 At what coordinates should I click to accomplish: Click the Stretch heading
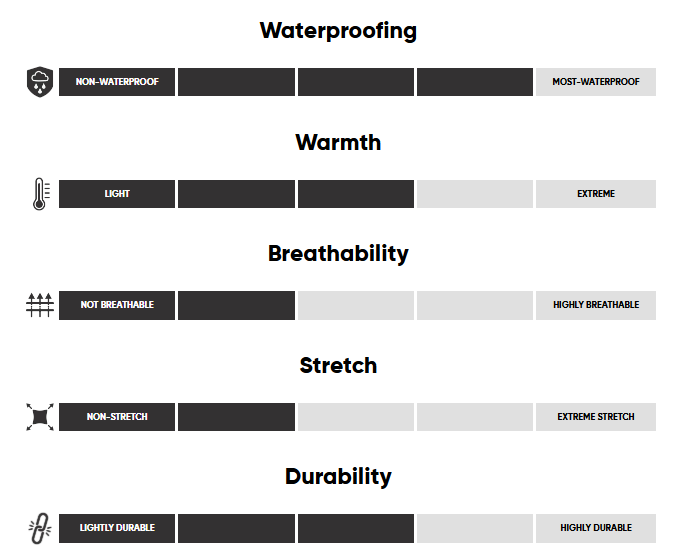pos(338,366)
